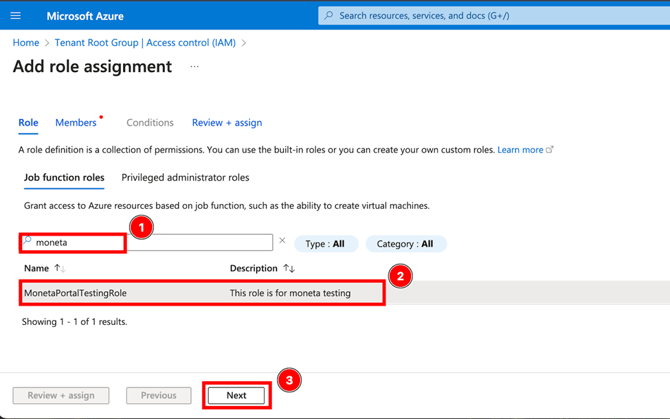Click the search magnifier icon in top bar
The height and width of the screenshot is (419, 670).
tap(329, 16)
